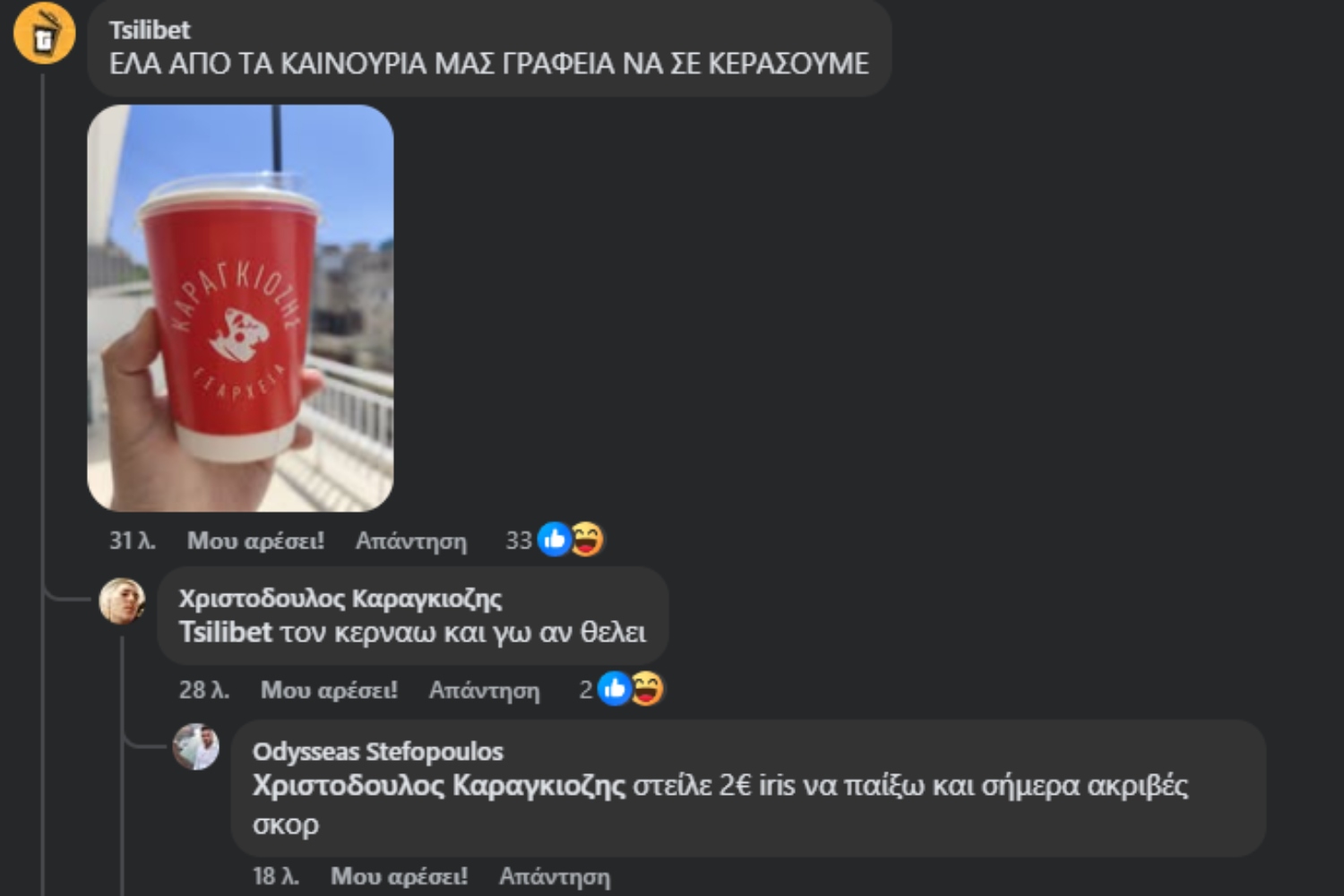Open Tsilibet profile avatar icon
Screen dimensions: 1344x896
pos(44,33)
